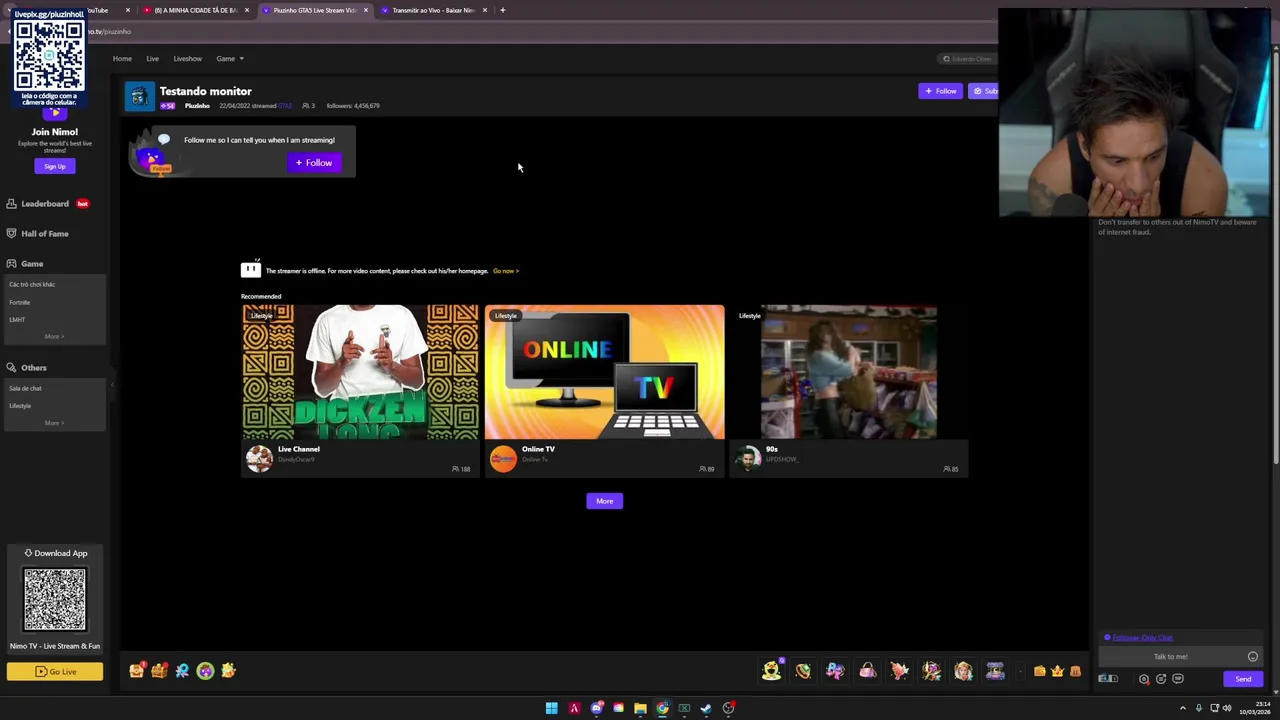
Task: Open Chrome from taskbar
Action: (x=662, y=708)
